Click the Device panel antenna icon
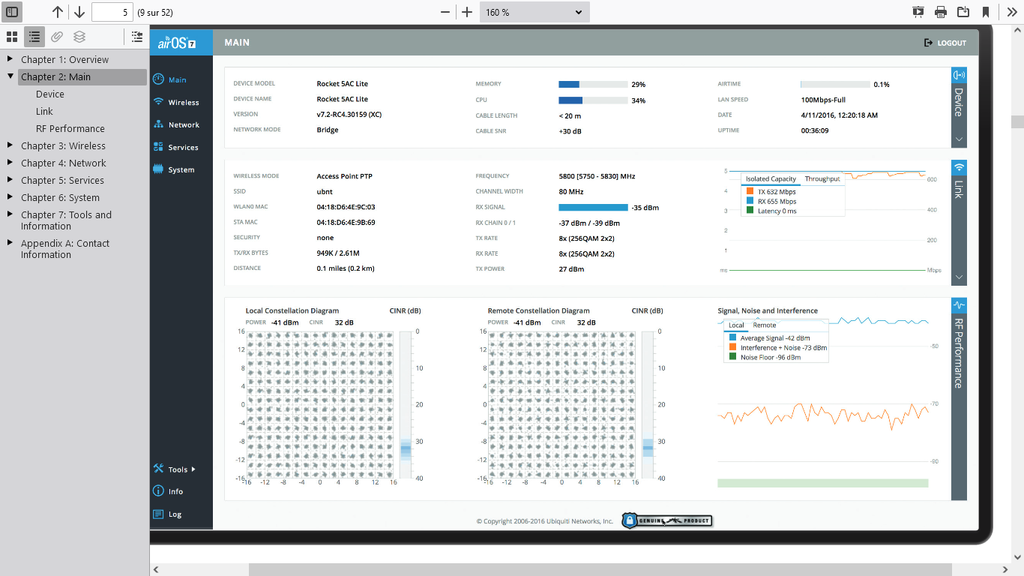The height and width of the screenshot is (576, 1024). (x=959, y=75)
